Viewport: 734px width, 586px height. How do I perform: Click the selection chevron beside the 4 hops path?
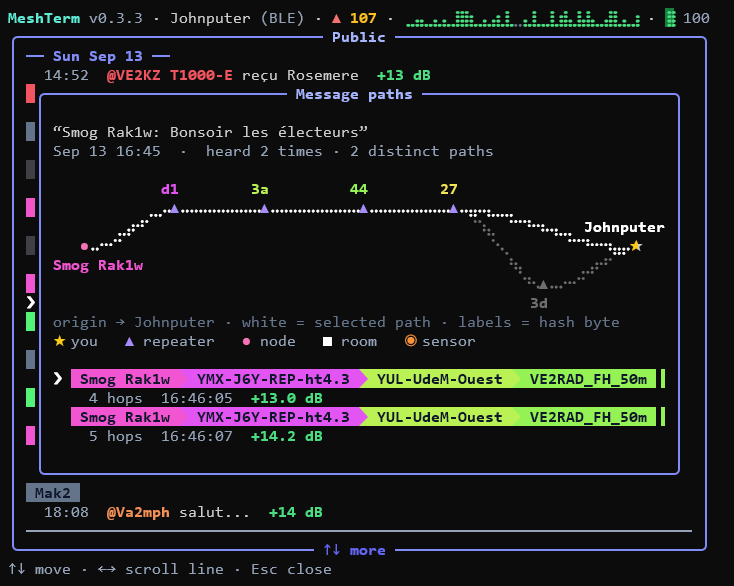point(58,378)
